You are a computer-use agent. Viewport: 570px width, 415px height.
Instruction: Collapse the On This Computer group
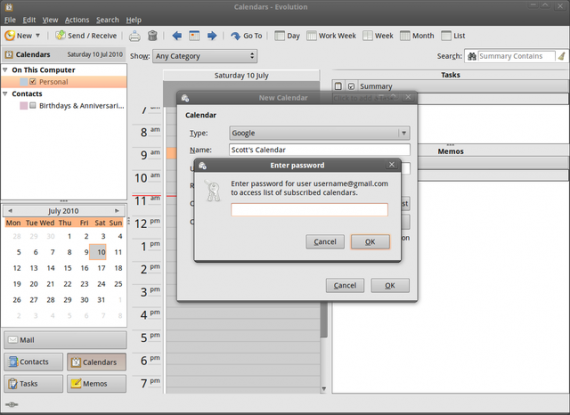[x=5, y=69]
